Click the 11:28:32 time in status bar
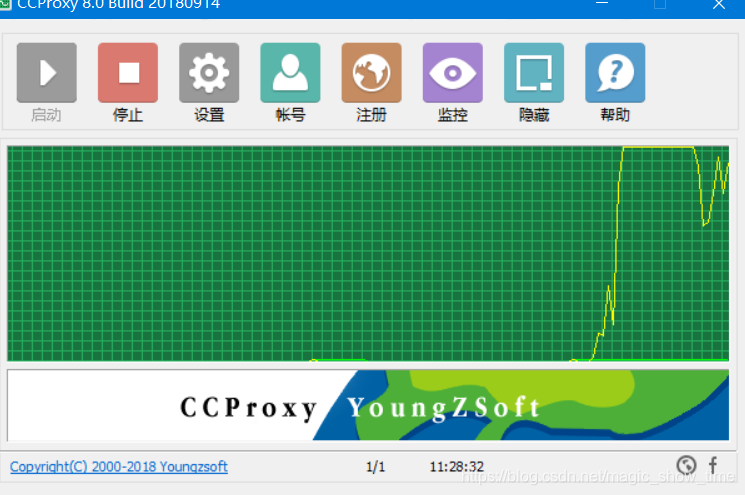745x495 pixels. (457, 467)
